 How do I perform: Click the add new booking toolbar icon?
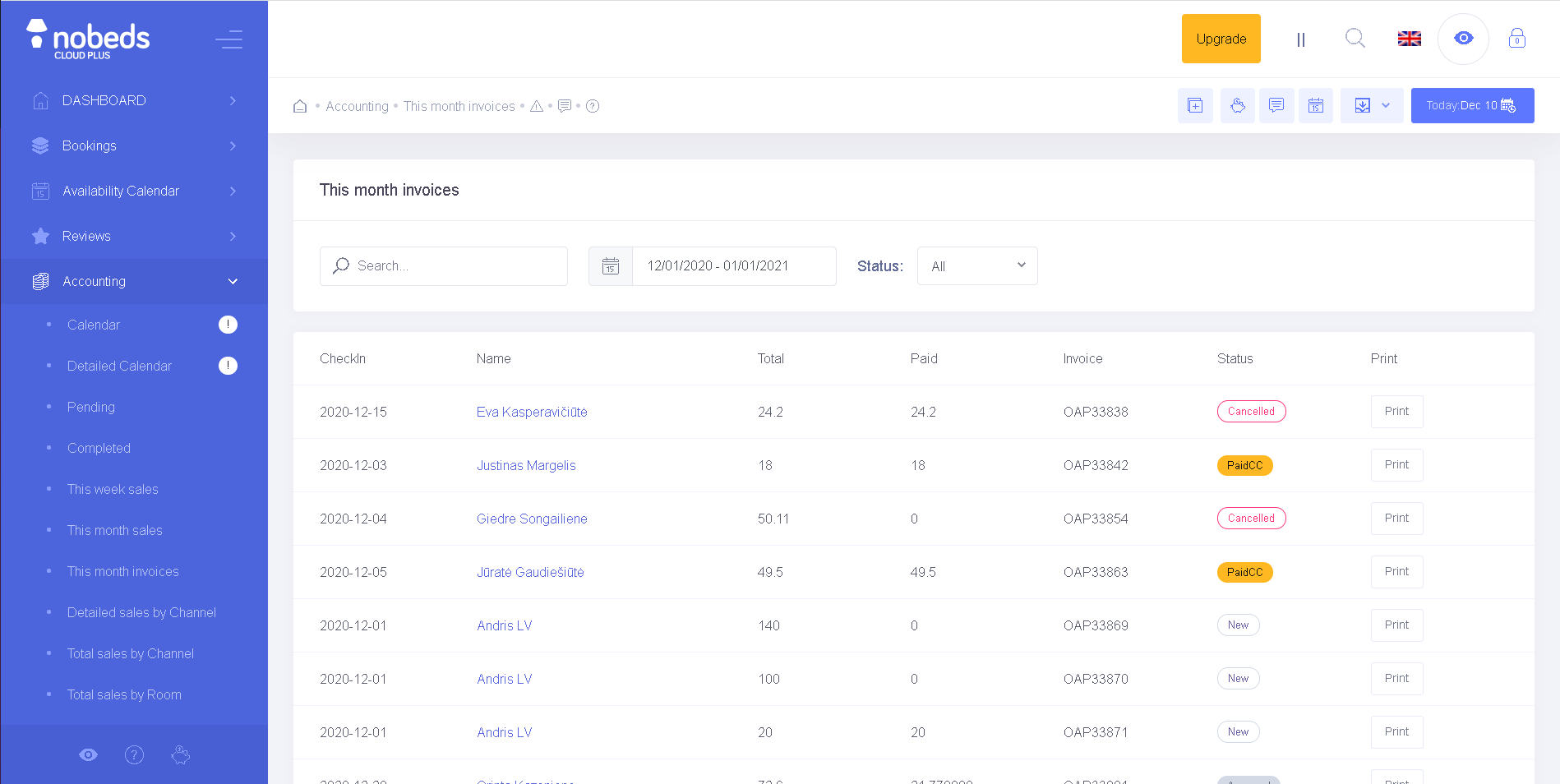pos(1195,105)
